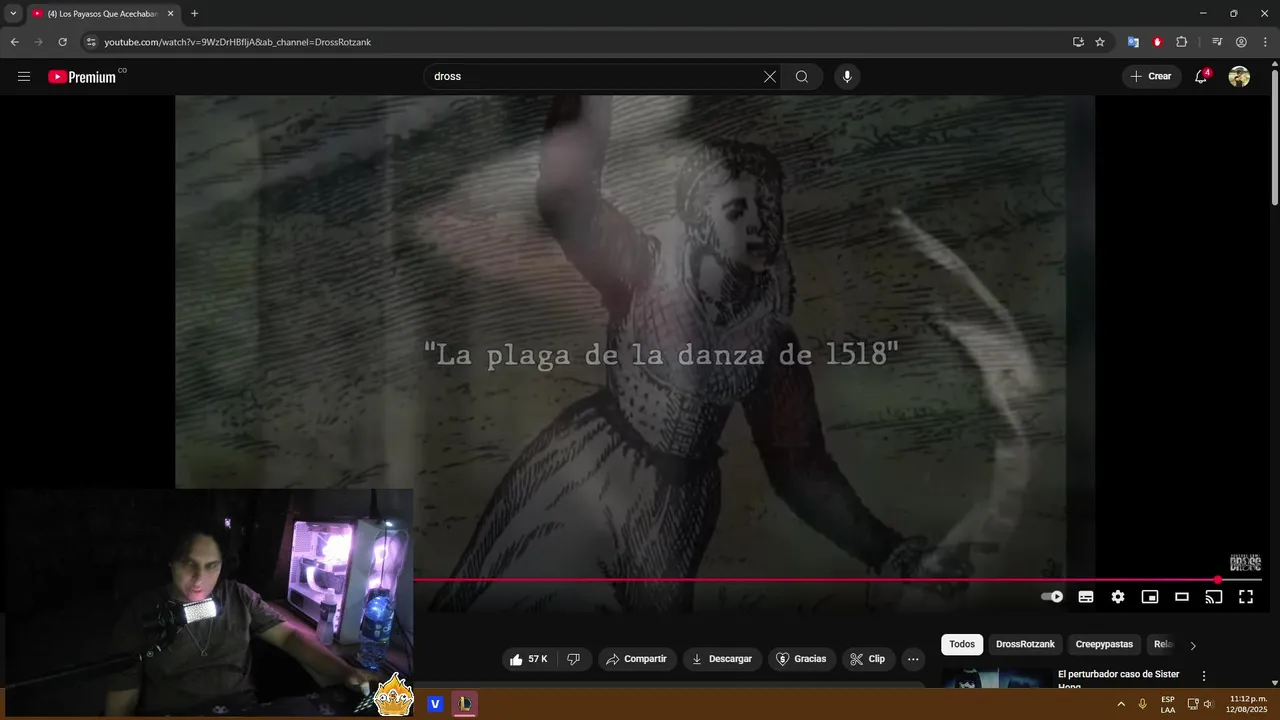Open more actions three-dot menu

(913, 659)
